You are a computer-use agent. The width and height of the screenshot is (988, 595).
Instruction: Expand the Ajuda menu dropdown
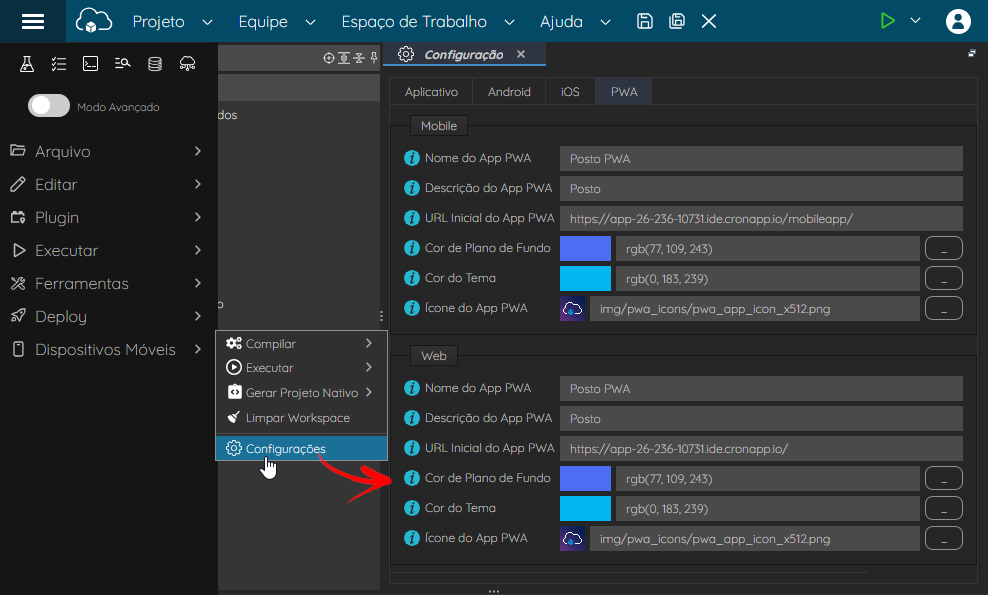pyautogui.click(x=605, y=22)
